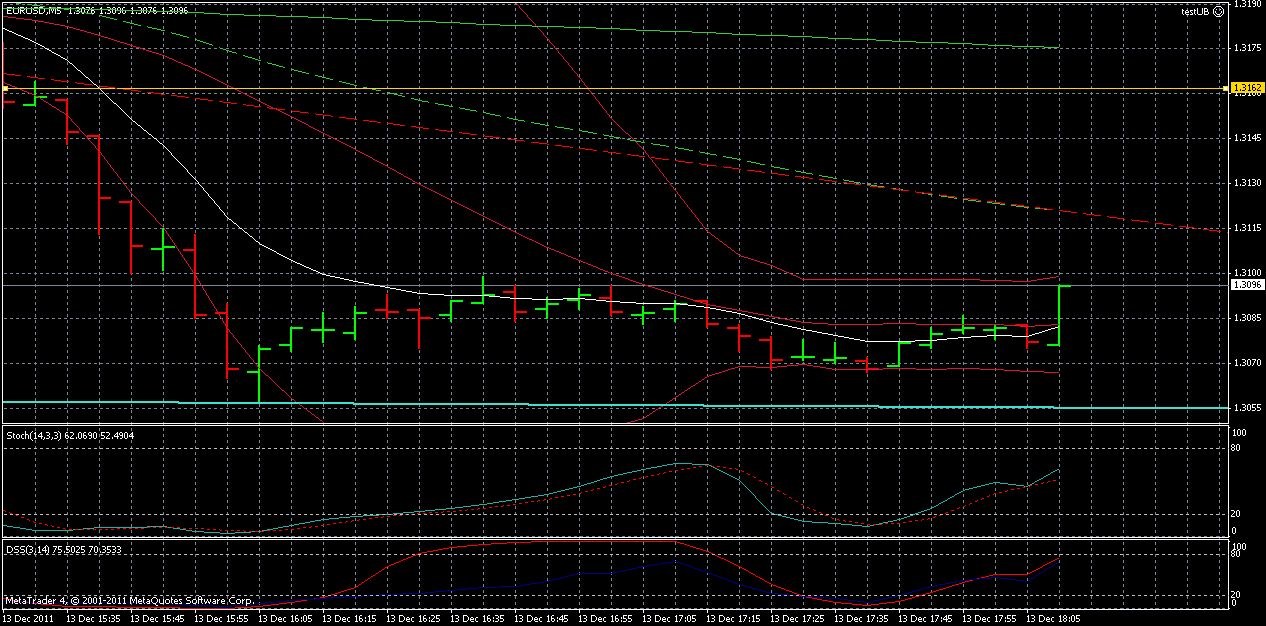Click the 1.3096 current price marker
Image resolution: width=1266 pixels, height=626 pixels.
(1246, 284)
